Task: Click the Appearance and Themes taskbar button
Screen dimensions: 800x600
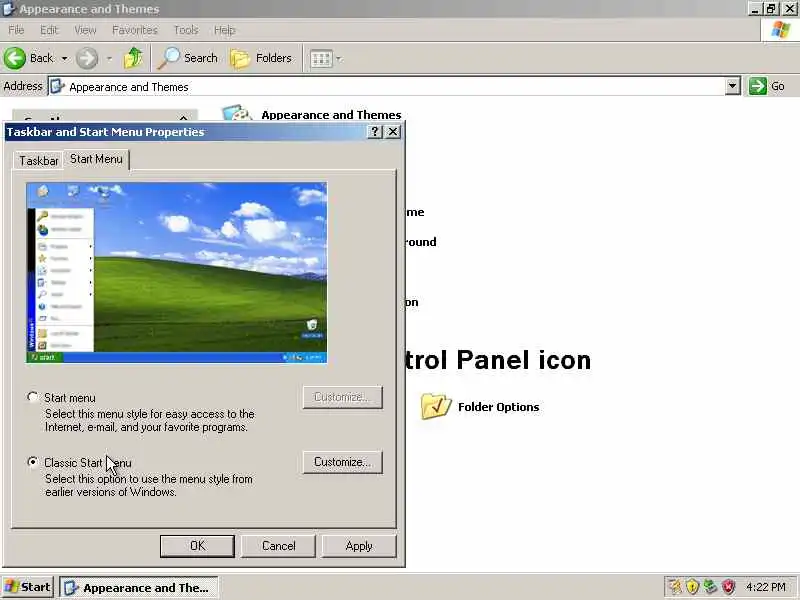Action: click(139, 588)
